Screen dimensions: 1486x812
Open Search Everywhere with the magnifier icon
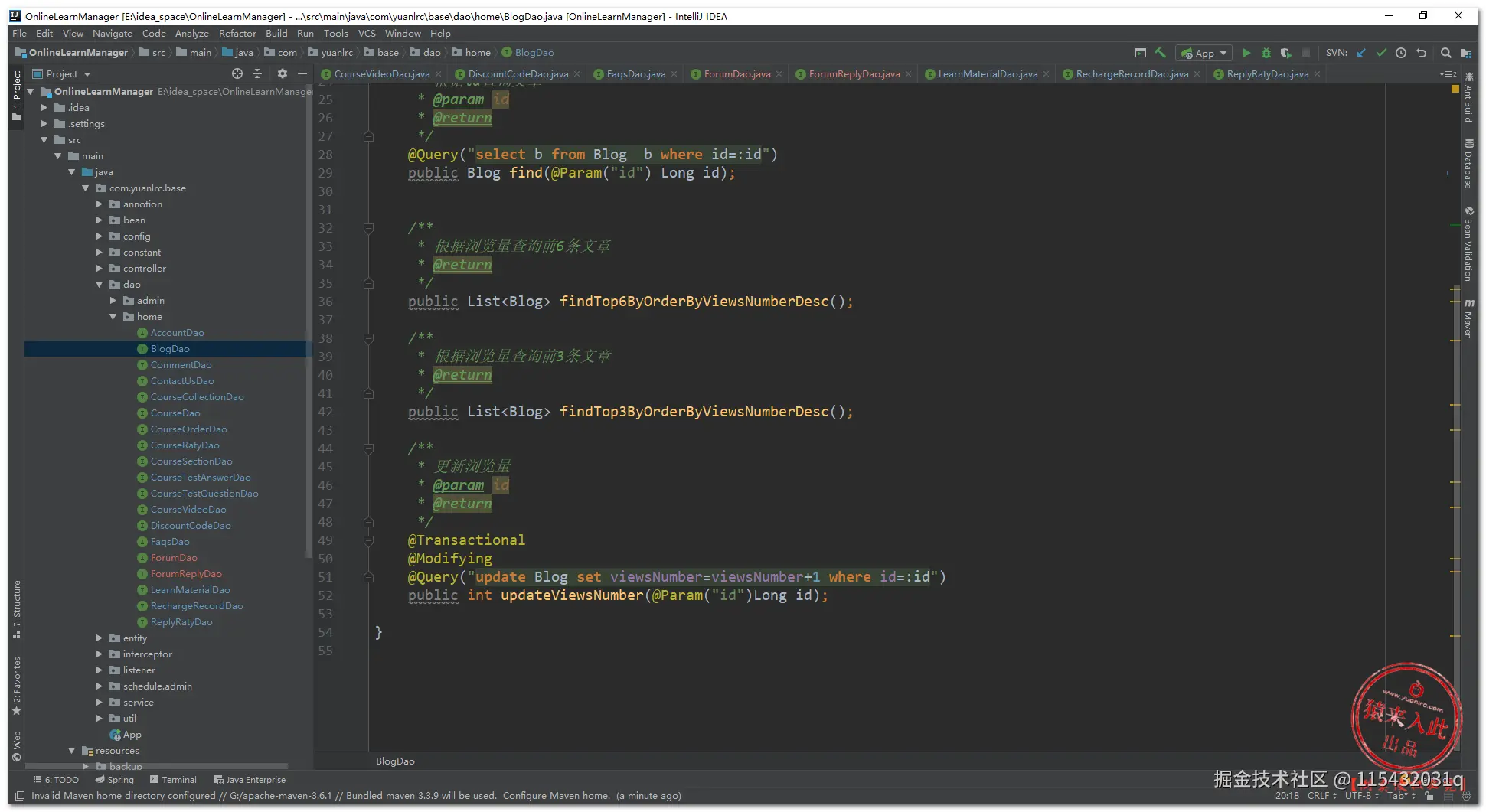[x=1445, y=53]
